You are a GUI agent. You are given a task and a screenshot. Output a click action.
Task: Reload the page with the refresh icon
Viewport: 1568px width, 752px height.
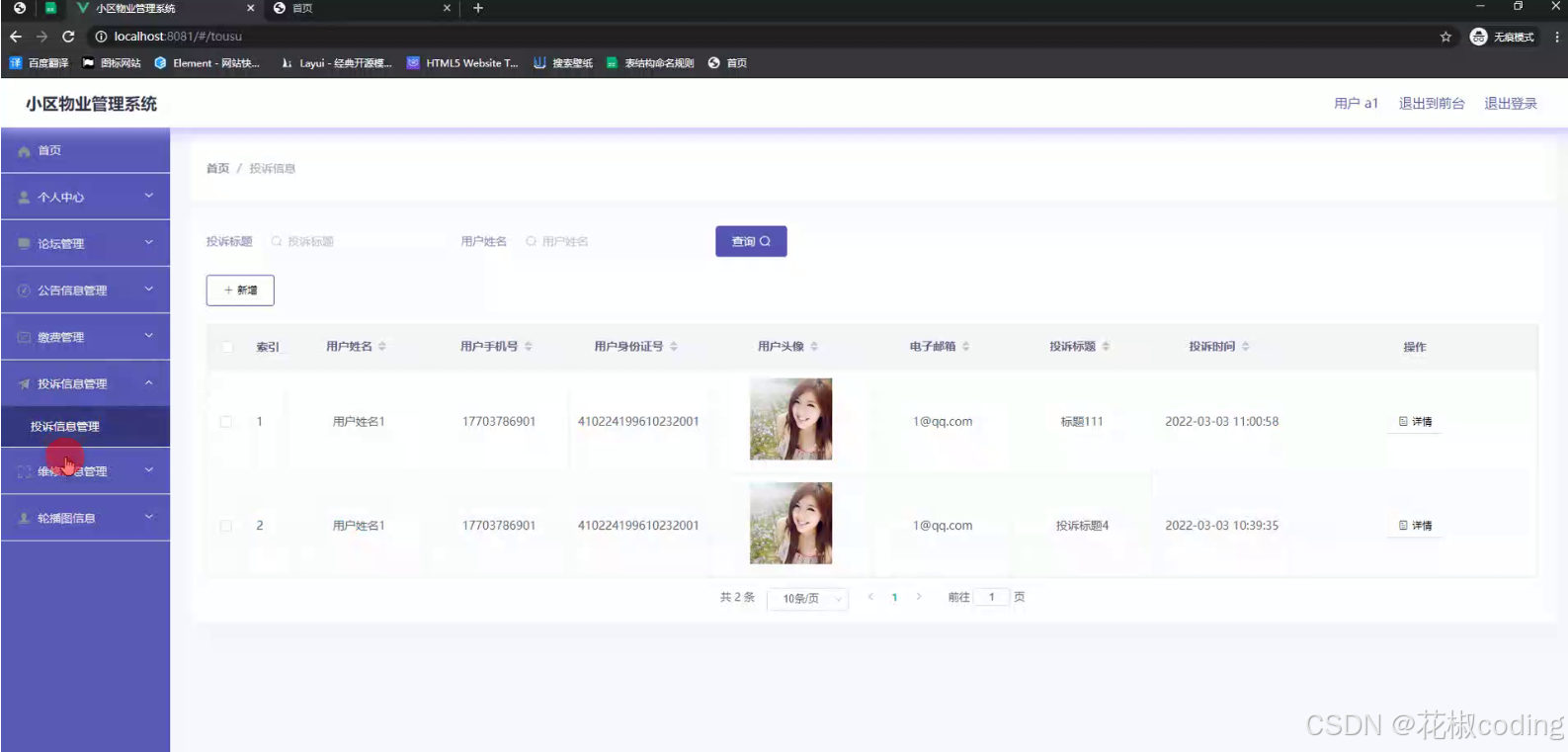tap(68, 37)
